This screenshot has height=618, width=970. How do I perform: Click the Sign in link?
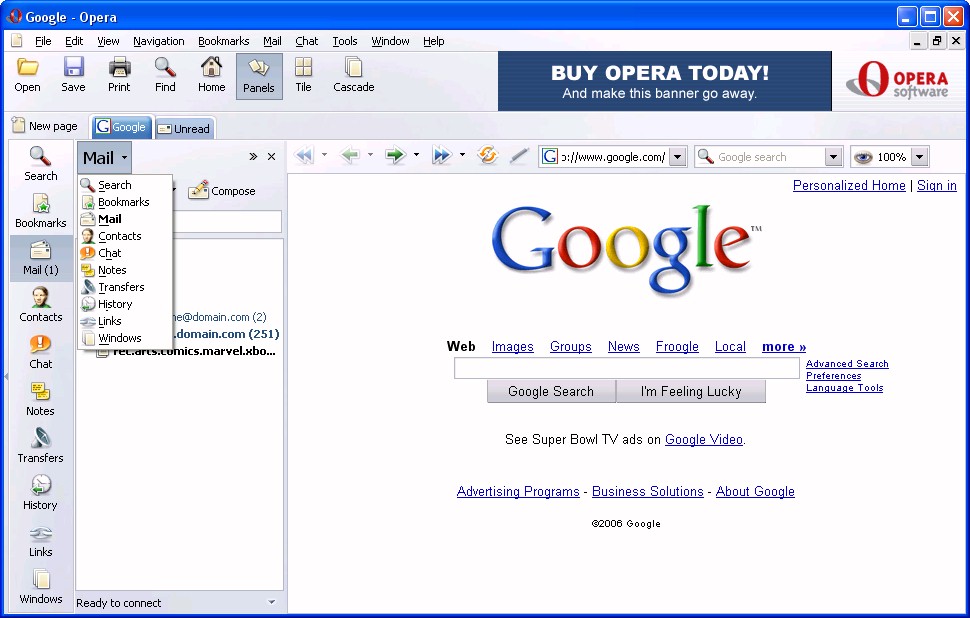click(937, 186)
